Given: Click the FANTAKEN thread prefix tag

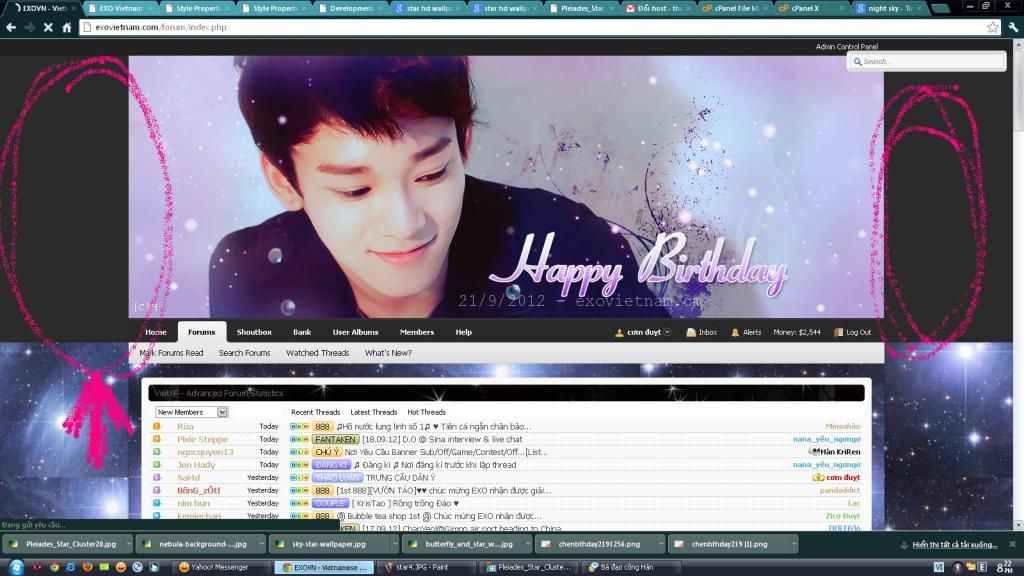Looking at the screenshot, I should pyautogui.click(x=336, y=440).
